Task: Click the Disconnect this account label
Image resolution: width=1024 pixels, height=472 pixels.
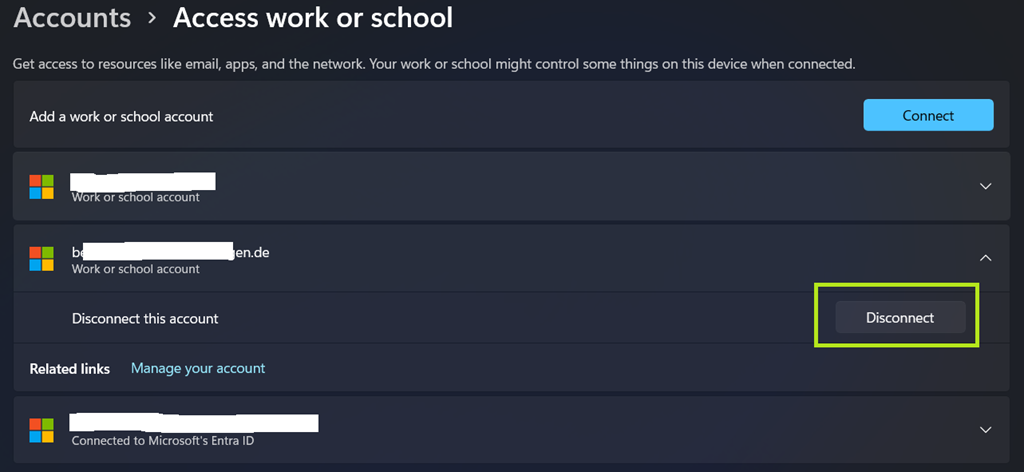Action: pos(145,318)
